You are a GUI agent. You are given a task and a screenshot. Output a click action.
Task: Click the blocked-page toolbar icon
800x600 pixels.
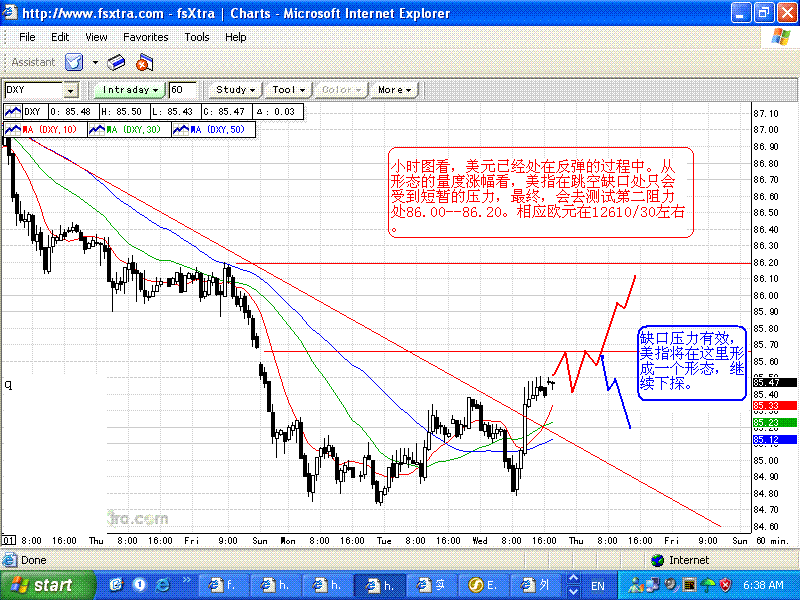point(144,63)
